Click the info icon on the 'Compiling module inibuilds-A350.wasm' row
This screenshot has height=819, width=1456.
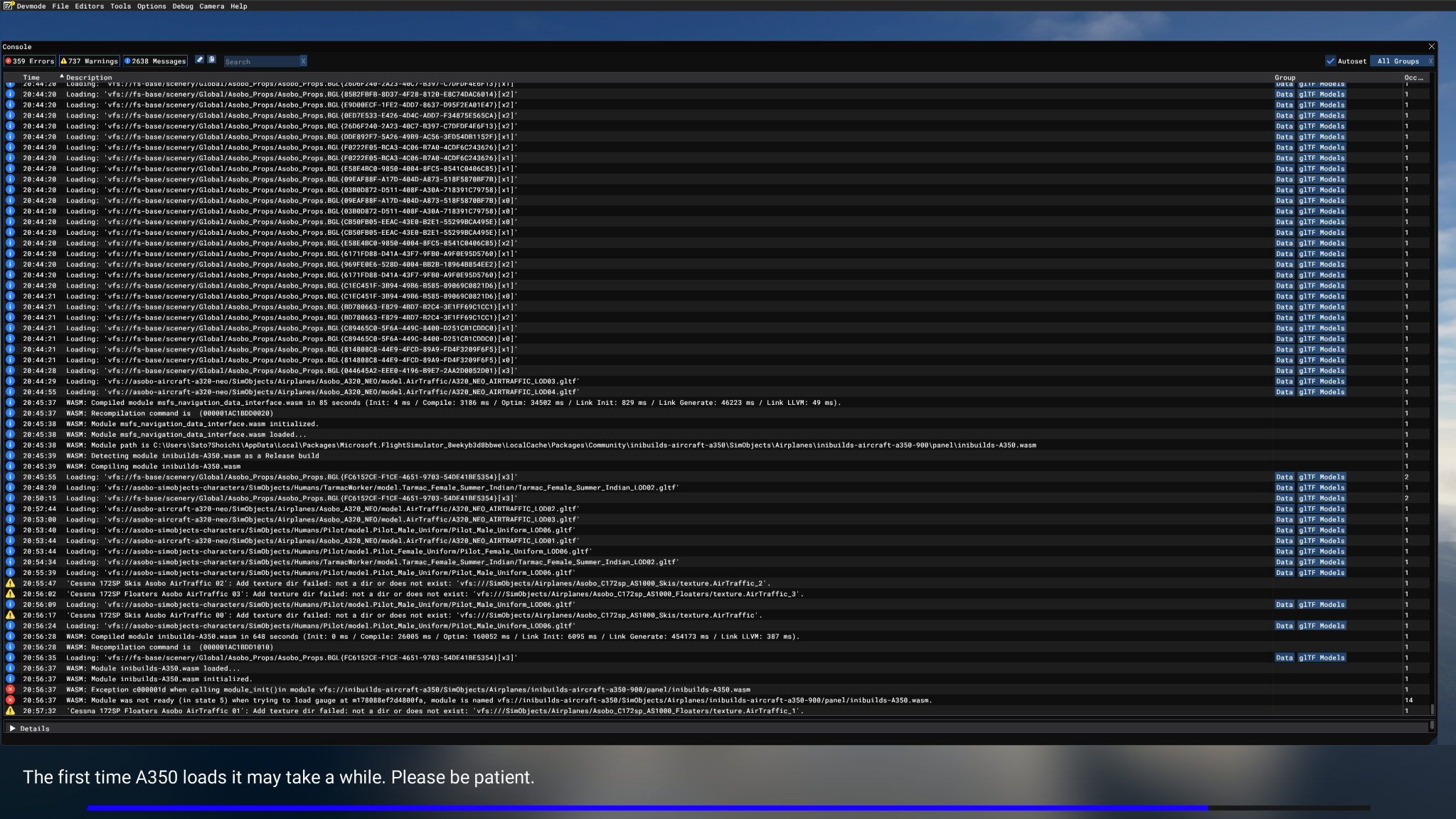(10, 467)
